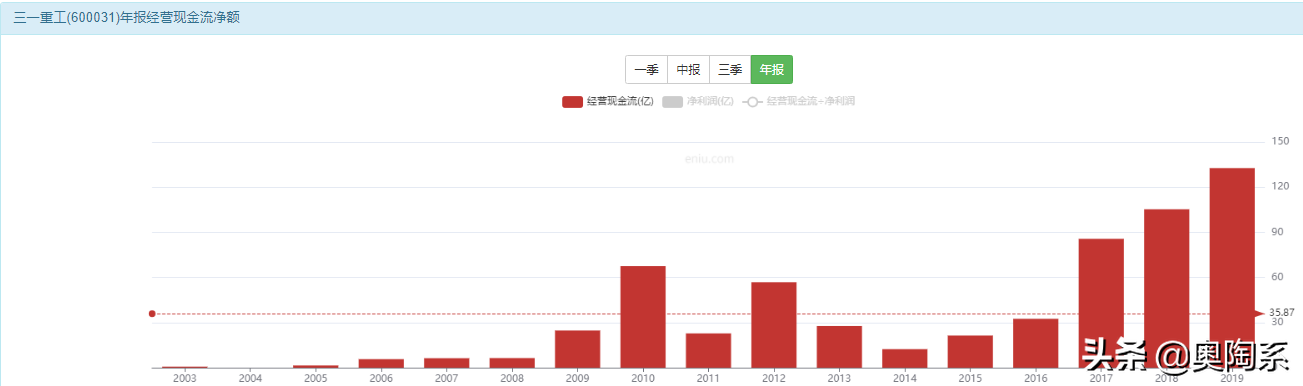Click the 2017 cash flow bar
The image size is (1303, 386).
1101,303
